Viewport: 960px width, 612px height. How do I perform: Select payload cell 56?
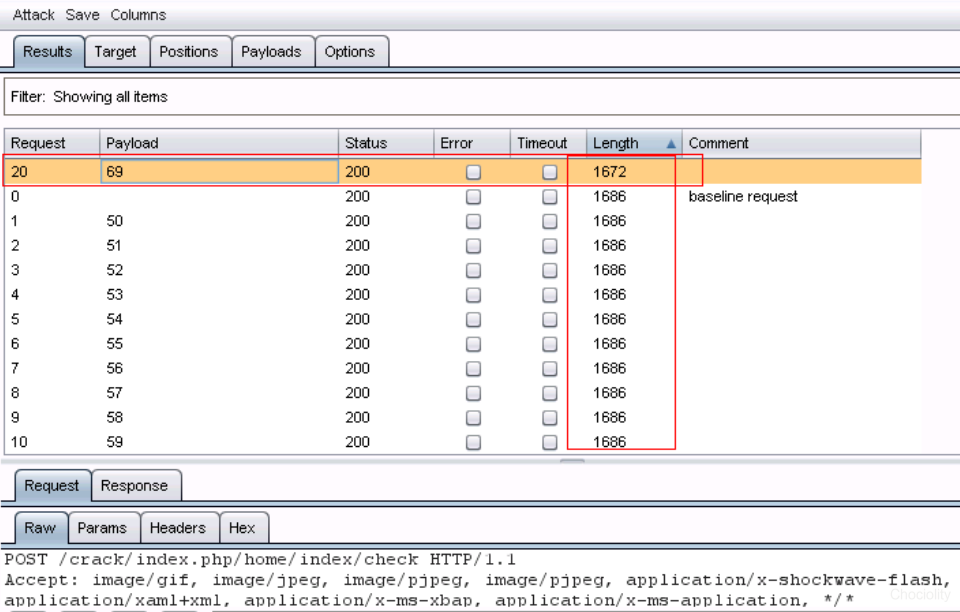[114, 368]
